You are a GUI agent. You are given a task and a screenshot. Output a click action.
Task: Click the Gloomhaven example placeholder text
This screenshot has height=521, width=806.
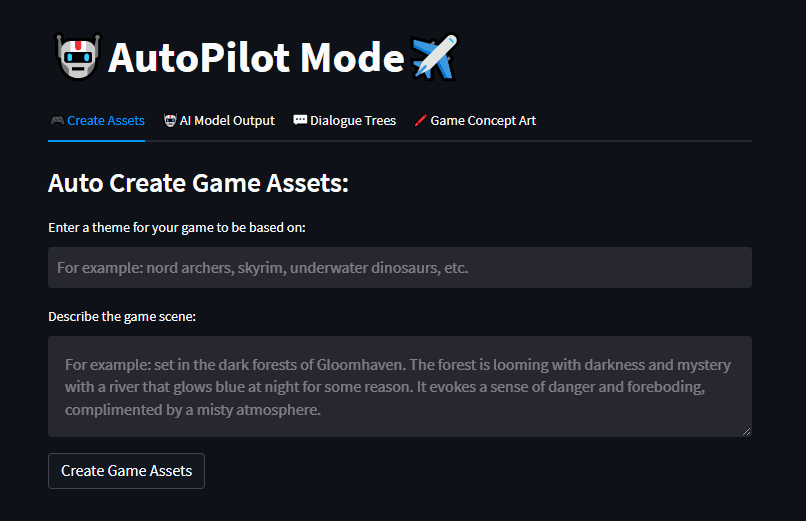point(398,387)
